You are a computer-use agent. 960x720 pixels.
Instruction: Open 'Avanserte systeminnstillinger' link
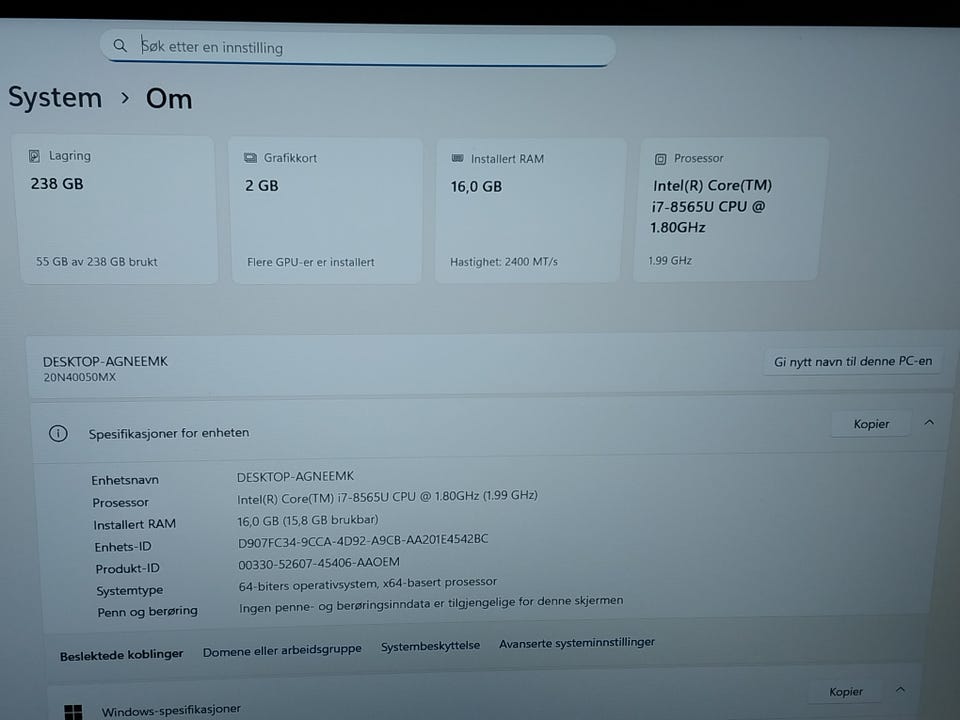pos(577,643)
